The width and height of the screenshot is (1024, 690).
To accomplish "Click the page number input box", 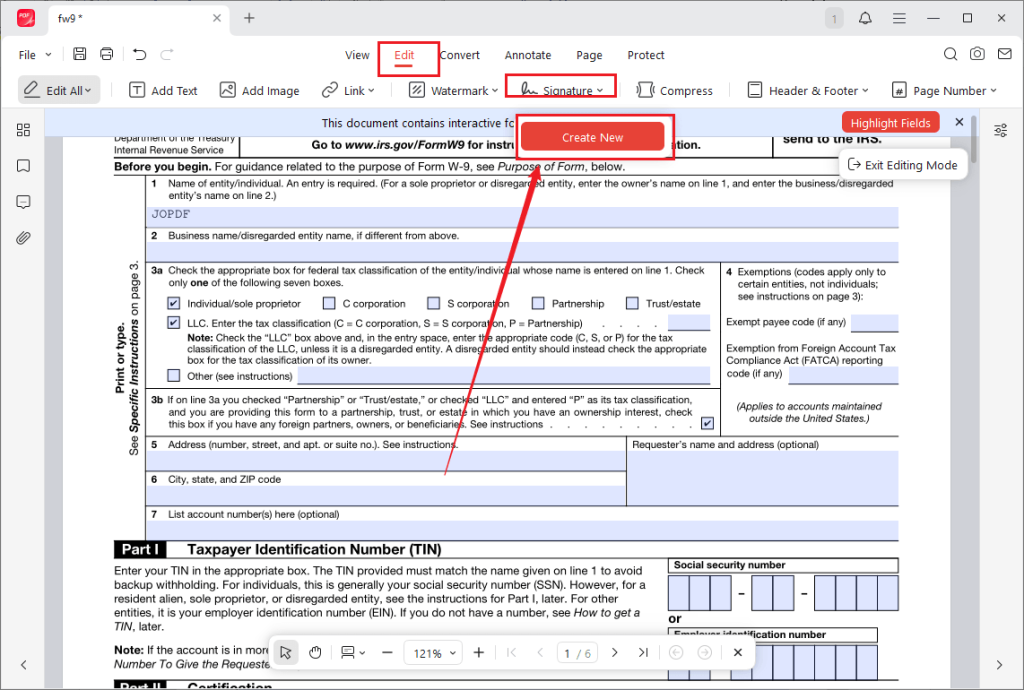I will click(x=577, y=653).
